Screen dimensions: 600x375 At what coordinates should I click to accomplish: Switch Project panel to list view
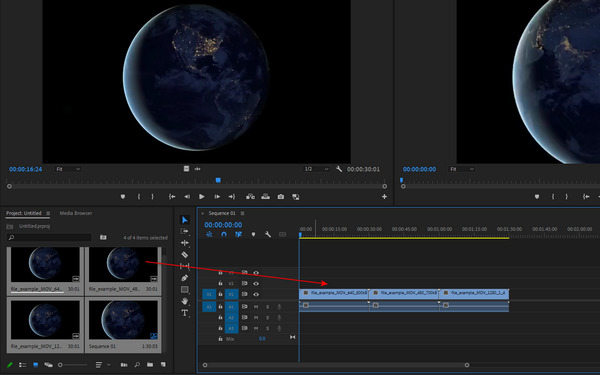coord(23,365)
